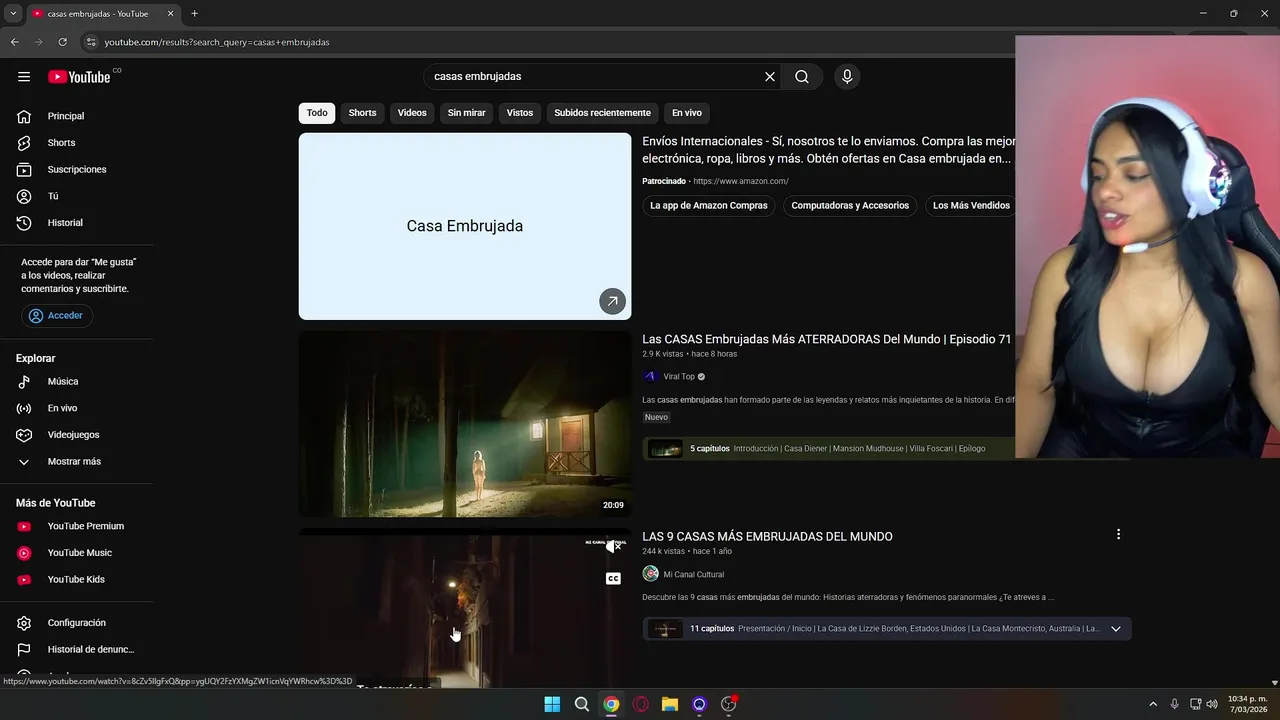The width and height of the screenshot is (1280, 720).
Task: Click the magnifier search button
Action: pyautogui.click(x=802, y=77)
